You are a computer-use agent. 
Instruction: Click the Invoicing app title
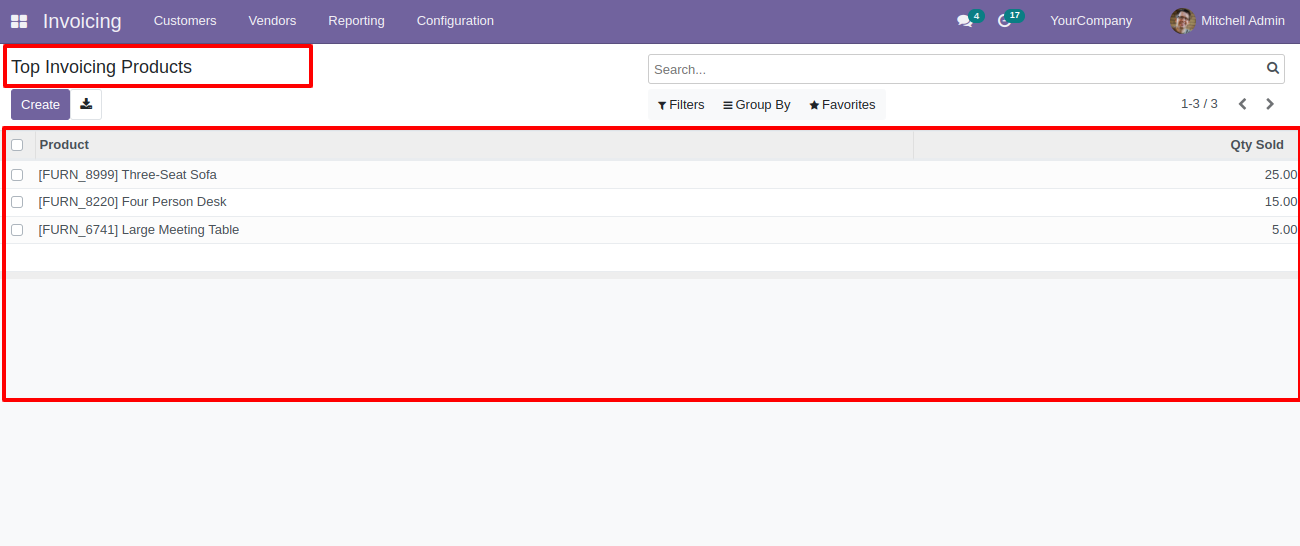[82, 21]
